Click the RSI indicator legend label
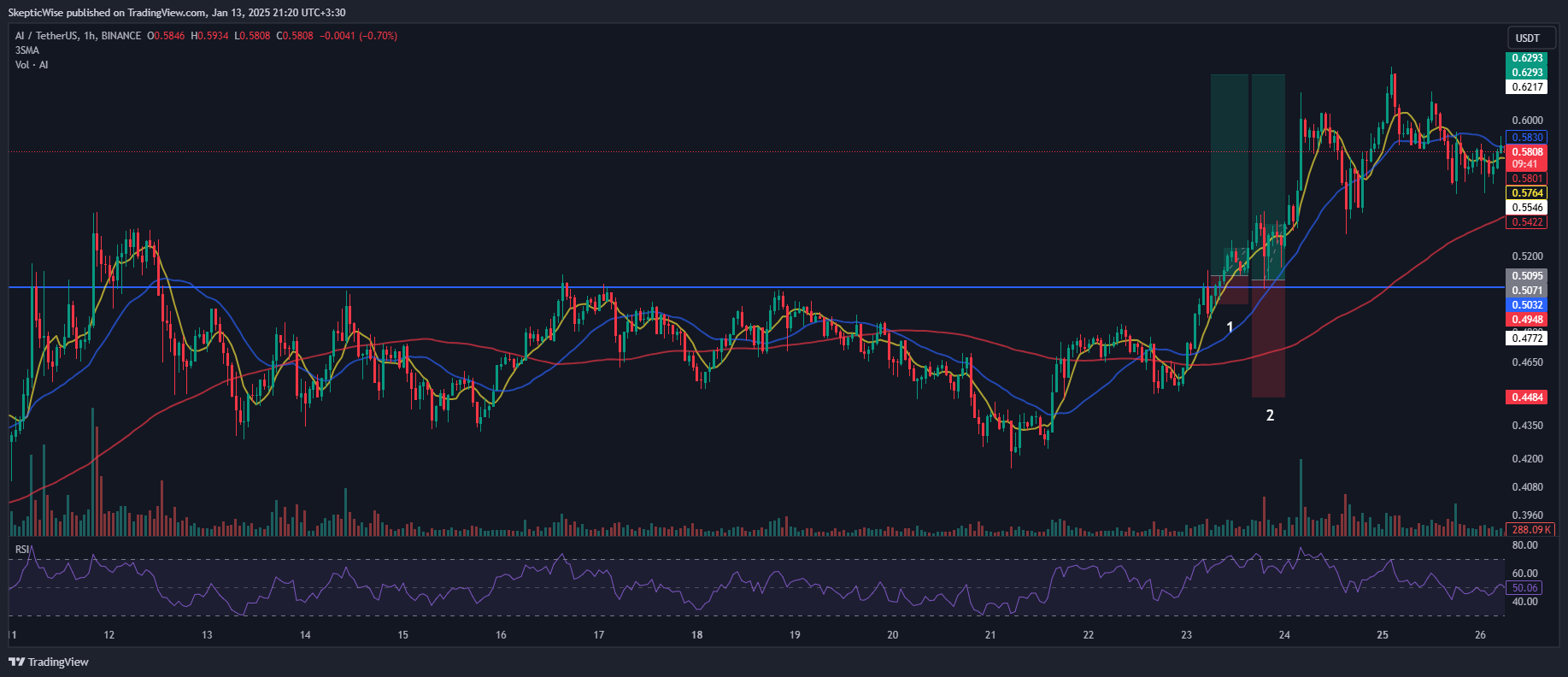This screenshot has height=677, width=1568. coord(22,550)
